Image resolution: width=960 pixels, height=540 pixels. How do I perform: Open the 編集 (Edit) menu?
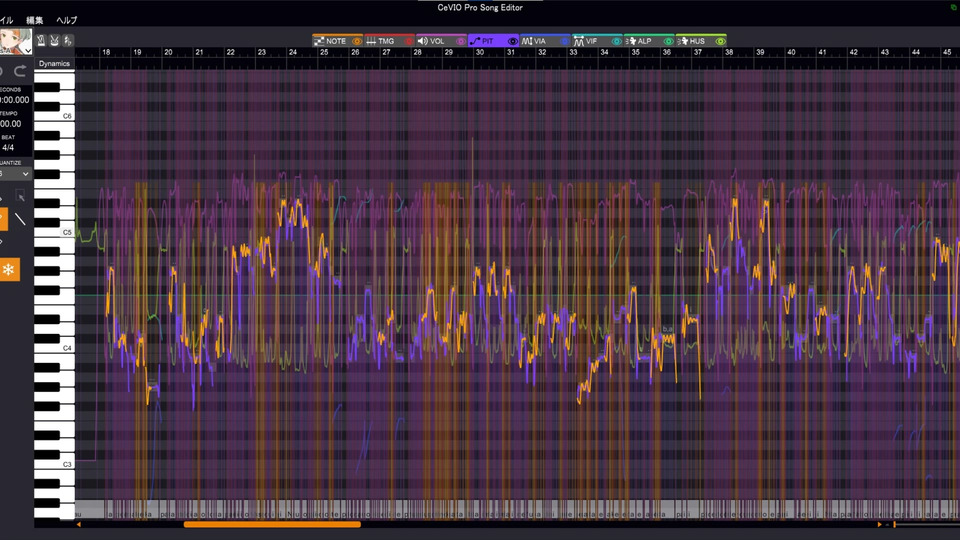click(34, 20)
